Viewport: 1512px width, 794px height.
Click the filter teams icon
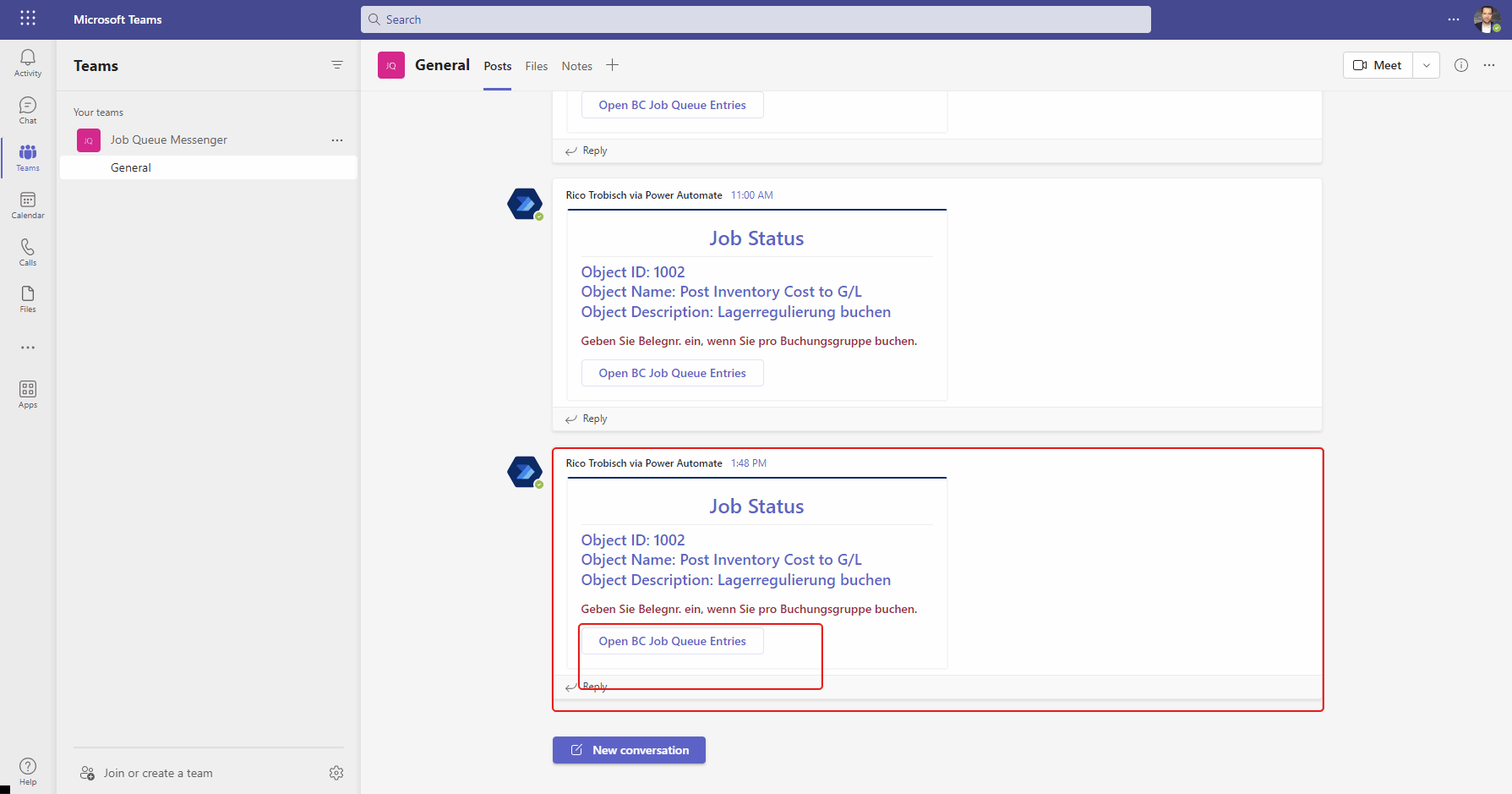pos(337,65)
